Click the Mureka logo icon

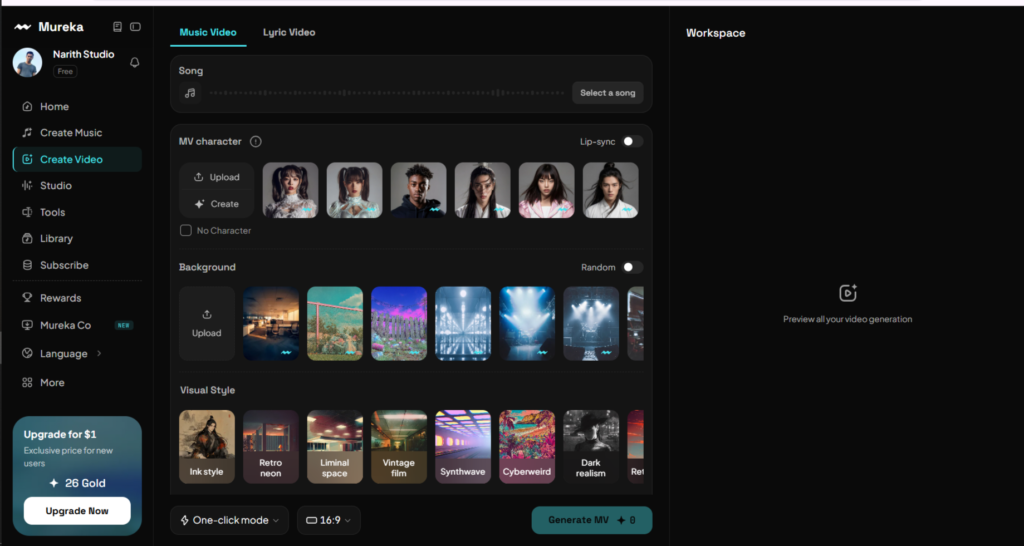[22, 27]
